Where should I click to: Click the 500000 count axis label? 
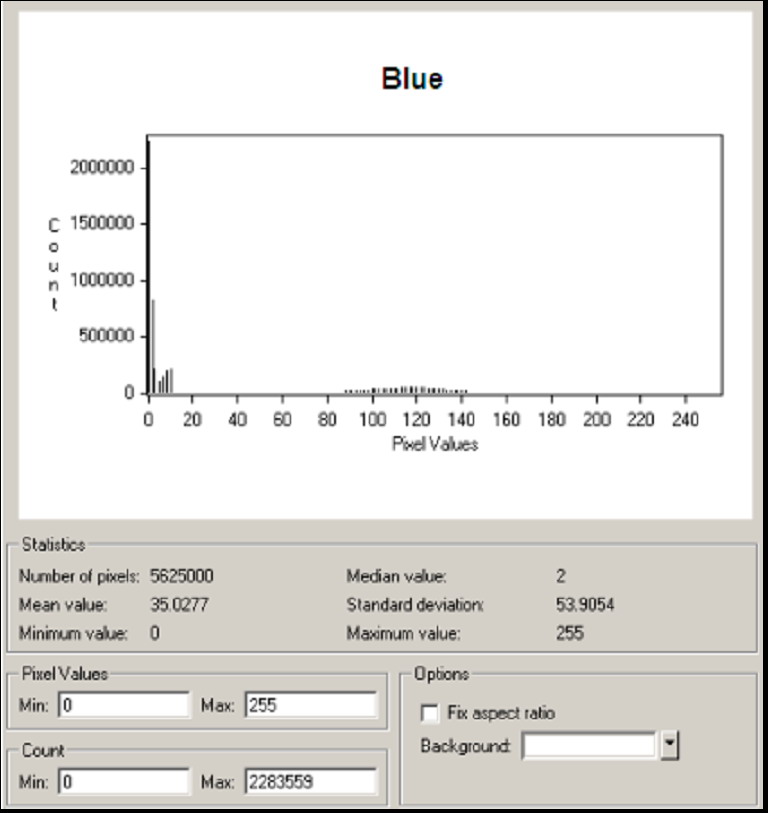(x=106, y=336)
